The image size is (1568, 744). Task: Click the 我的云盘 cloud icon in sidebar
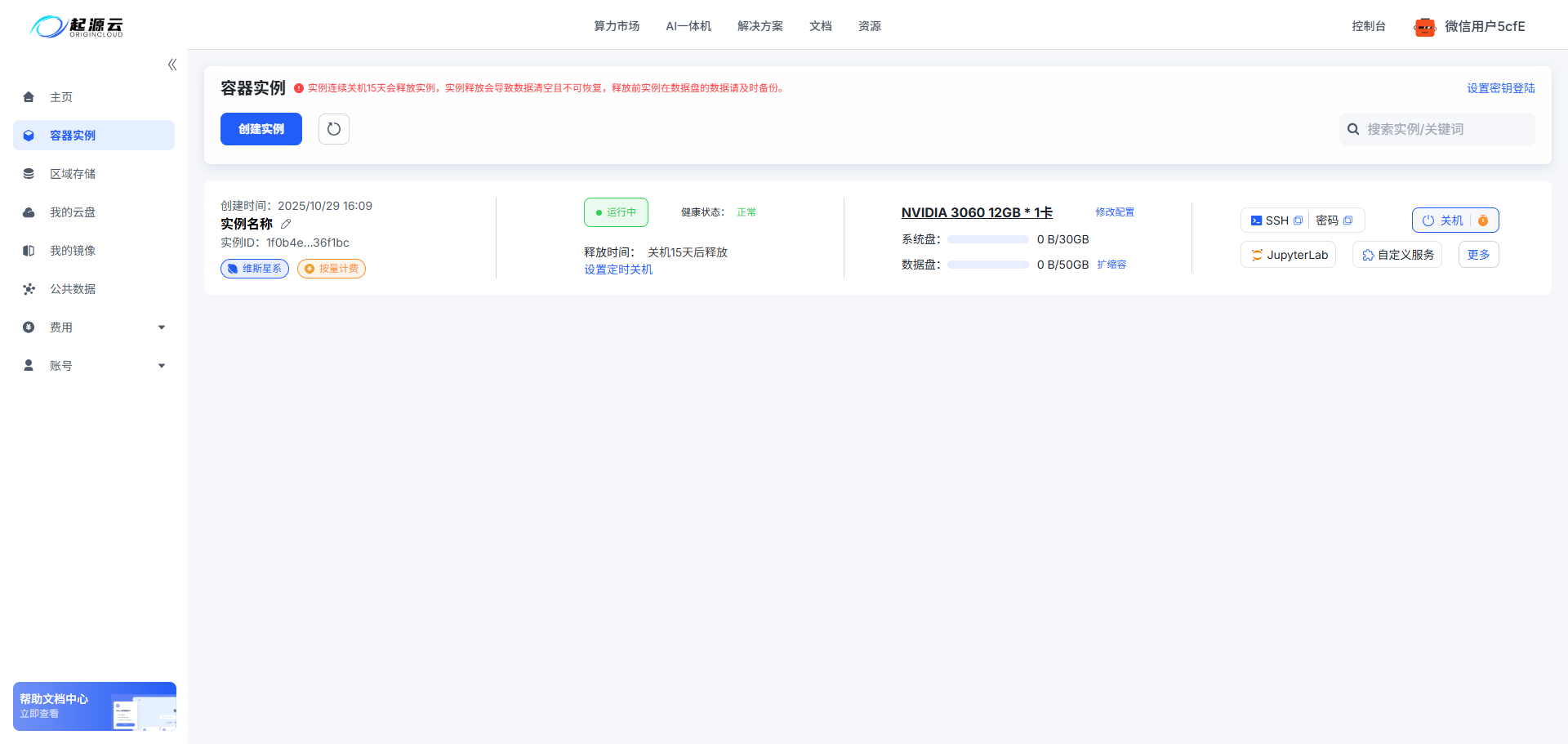tap(29, 212)
